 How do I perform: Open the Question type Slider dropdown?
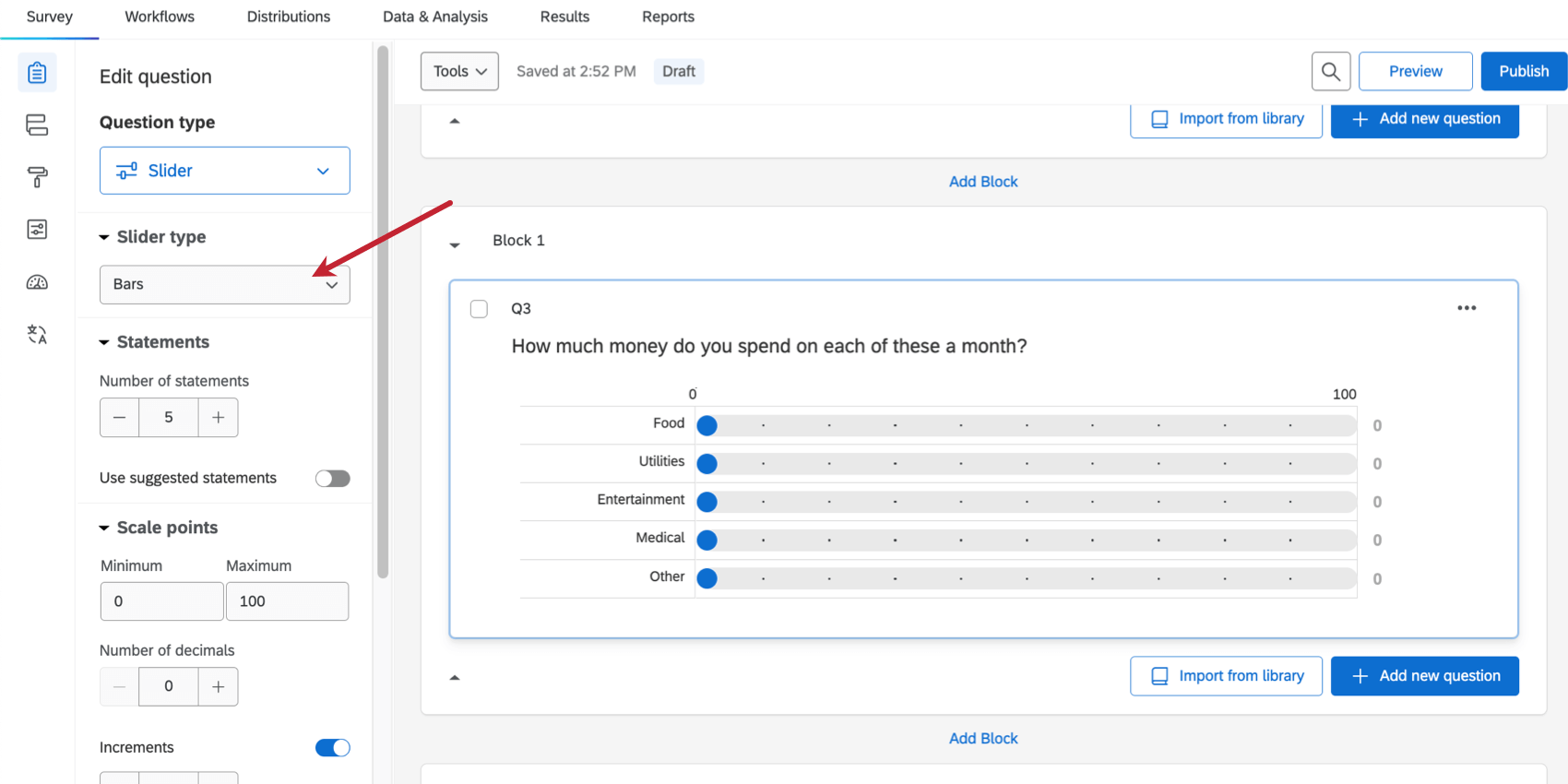224,171
